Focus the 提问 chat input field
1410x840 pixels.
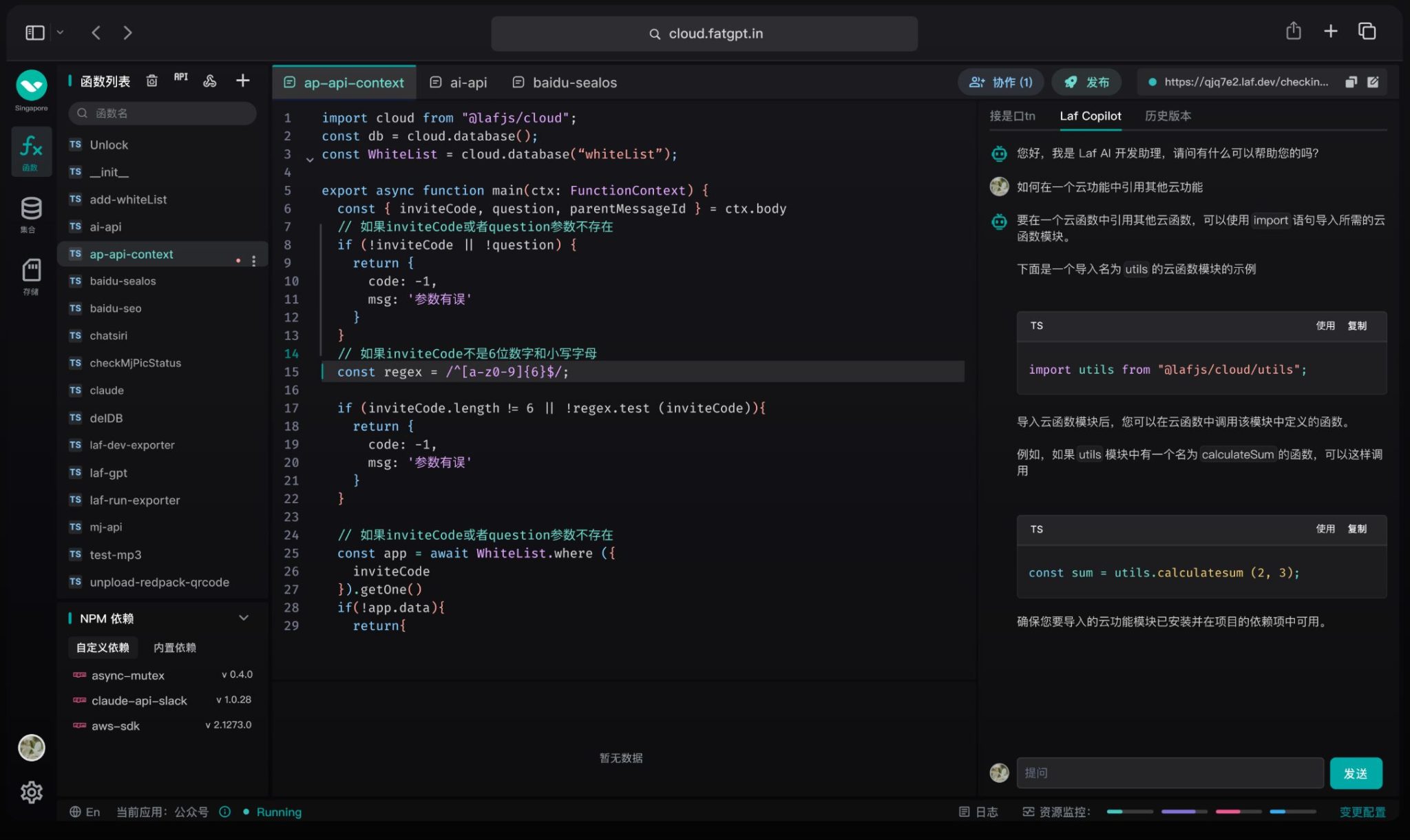point(1169,773)
